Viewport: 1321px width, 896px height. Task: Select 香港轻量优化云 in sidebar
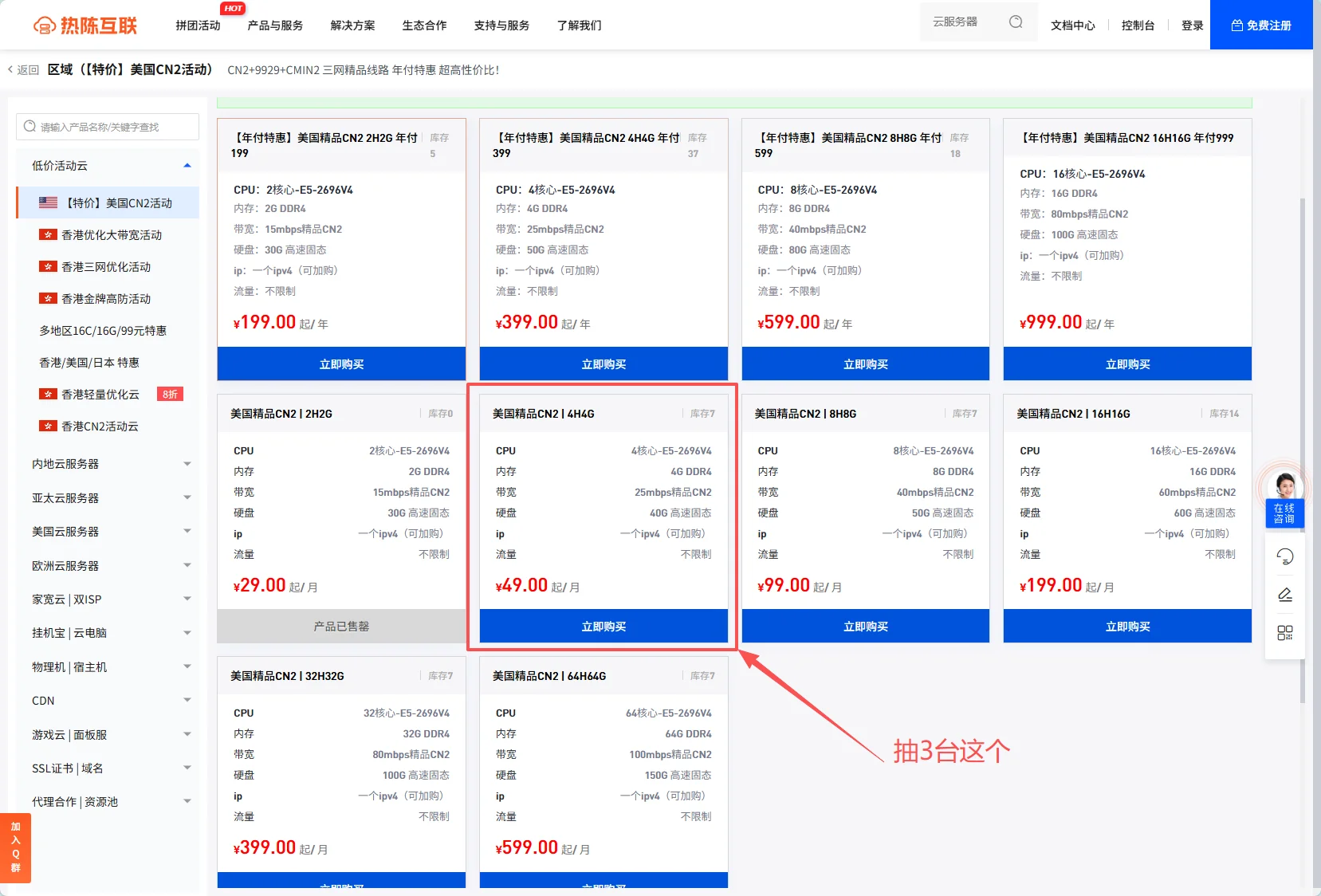108,394
